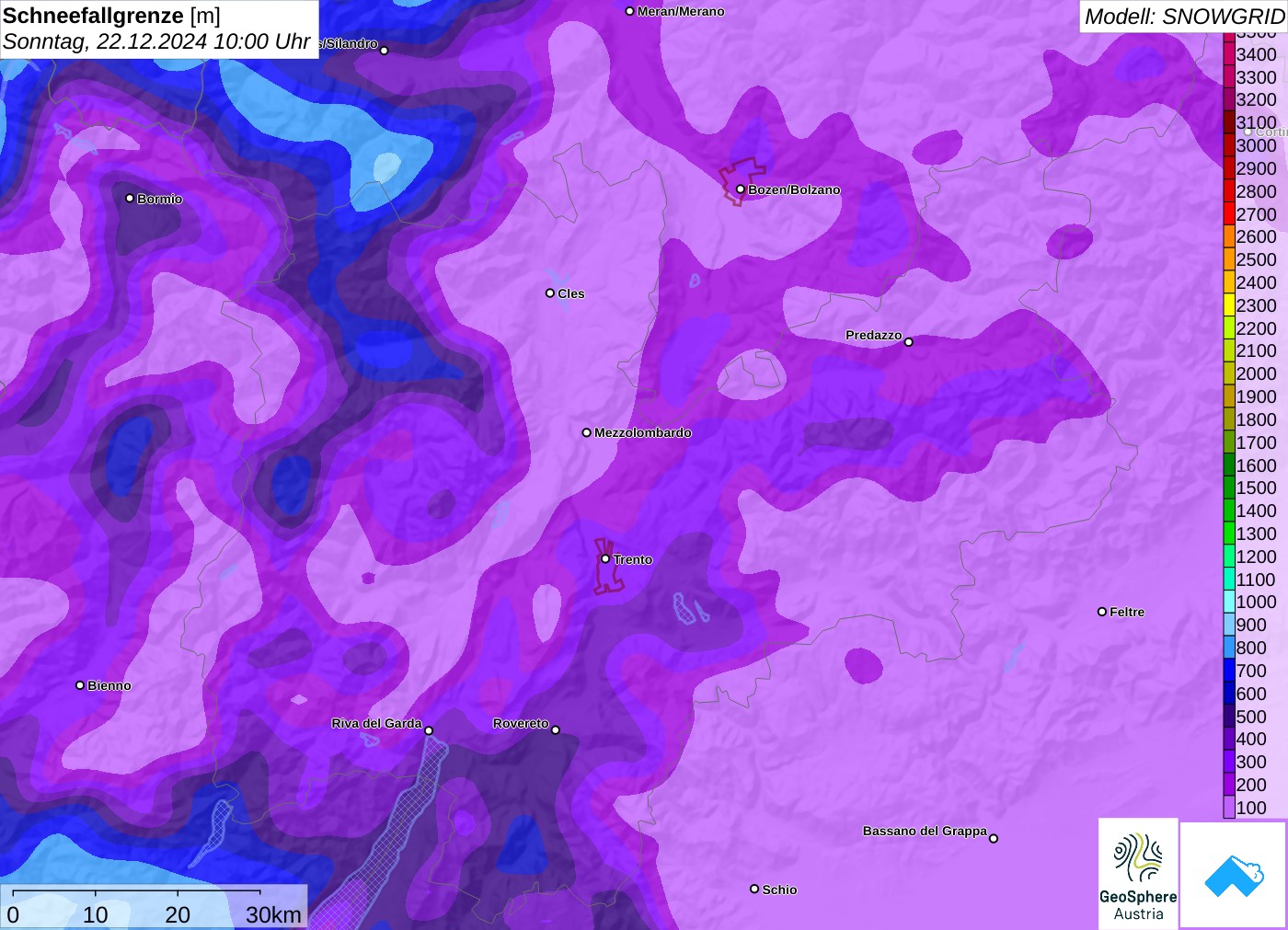Select the Cles location marker dot
This screenshot has width=1288, height=930.
550,293
